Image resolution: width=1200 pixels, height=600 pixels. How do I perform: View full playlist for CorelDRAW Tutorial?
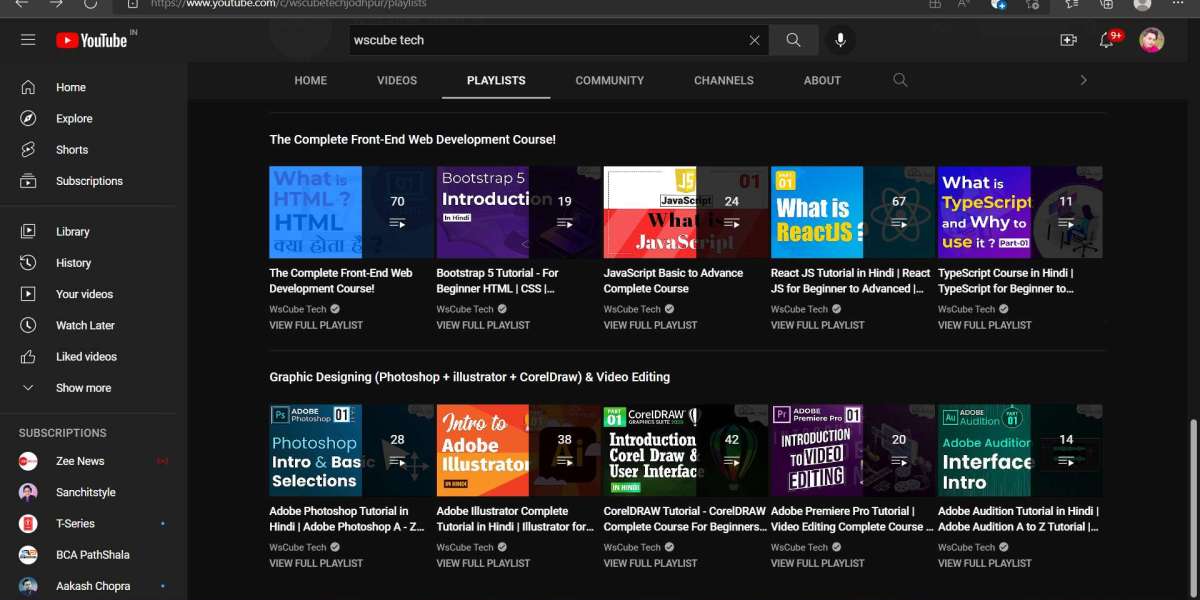click(650, 563)
